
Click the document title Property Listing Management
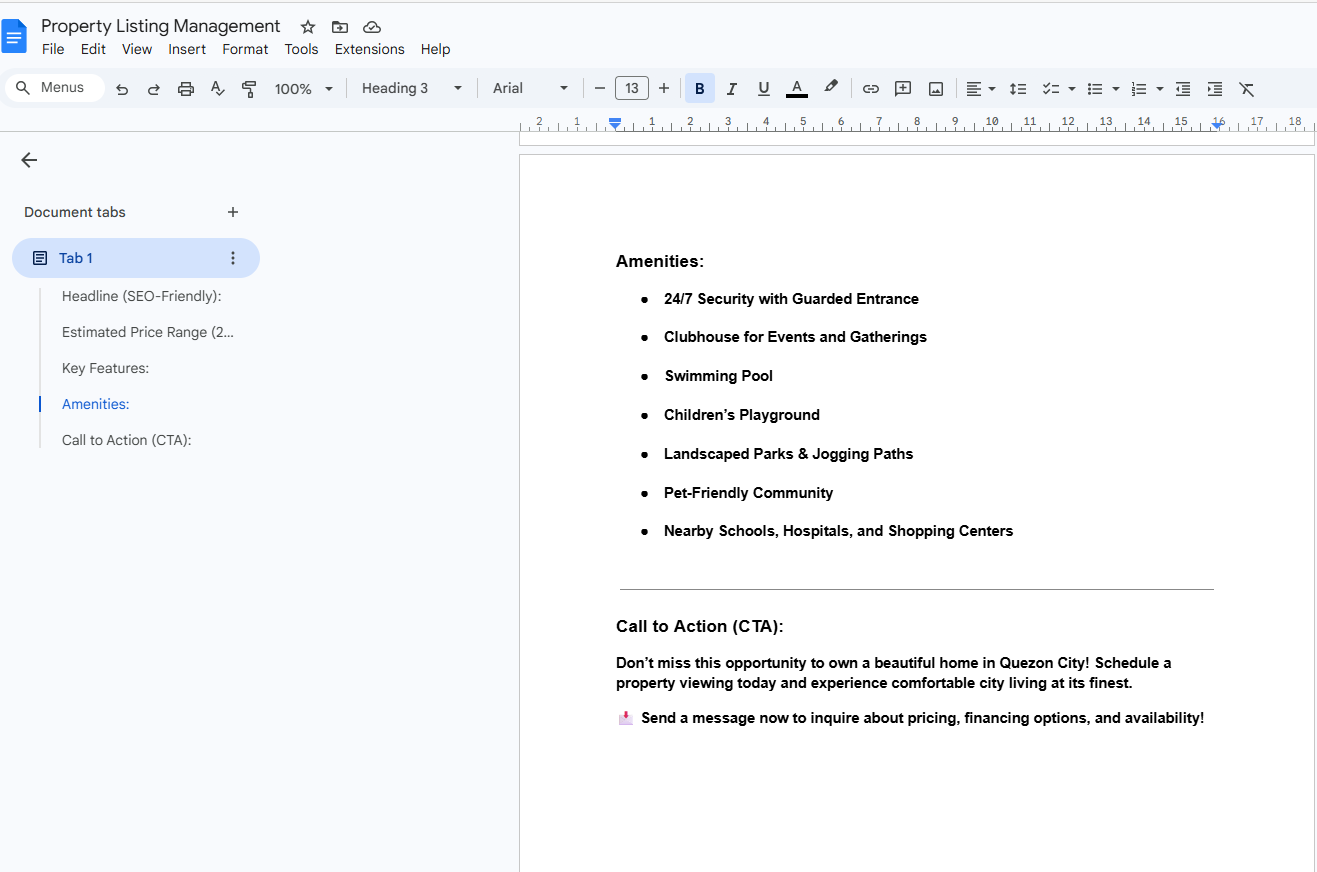[161, 26]
